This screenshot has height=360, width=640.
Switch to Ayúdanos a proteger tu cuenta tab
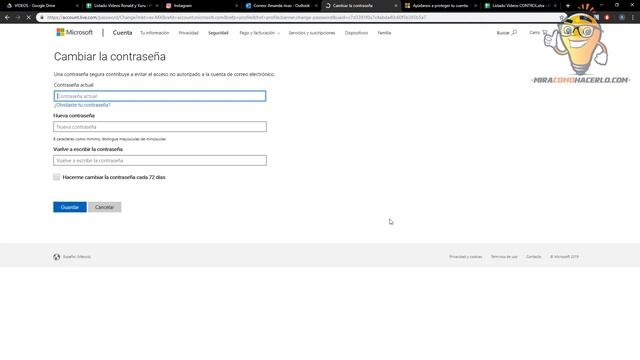pos(440,6)
